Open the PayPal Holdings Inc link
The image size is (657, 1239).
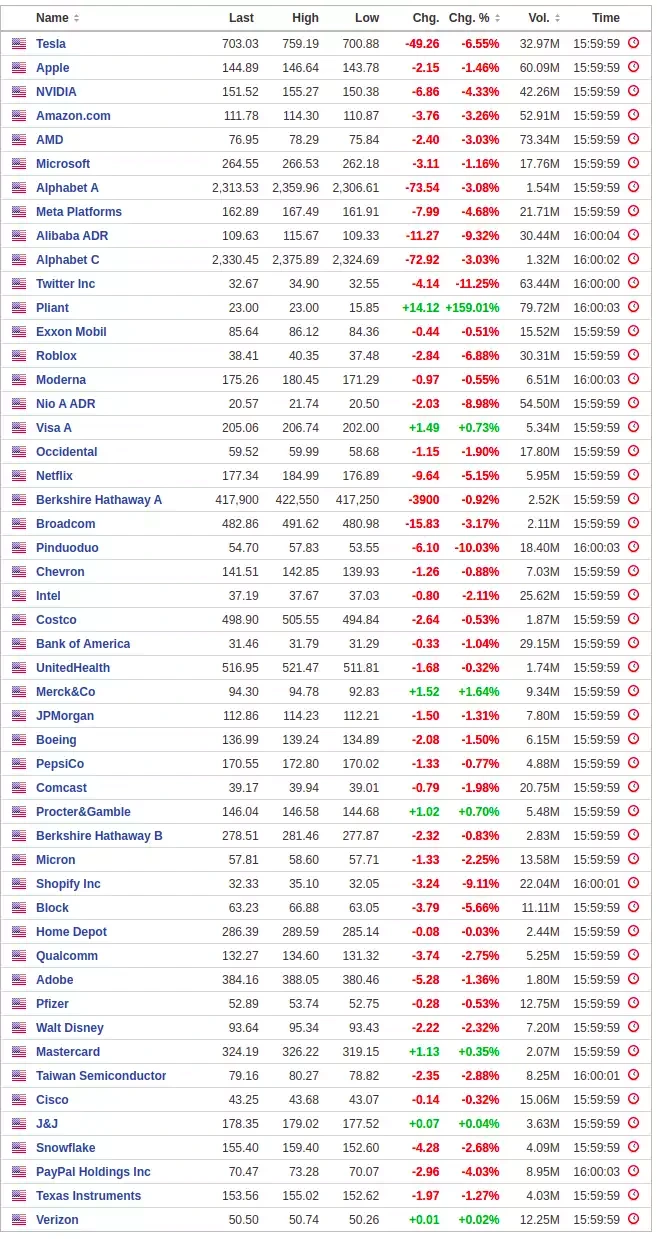click(x=93, y=1172)
